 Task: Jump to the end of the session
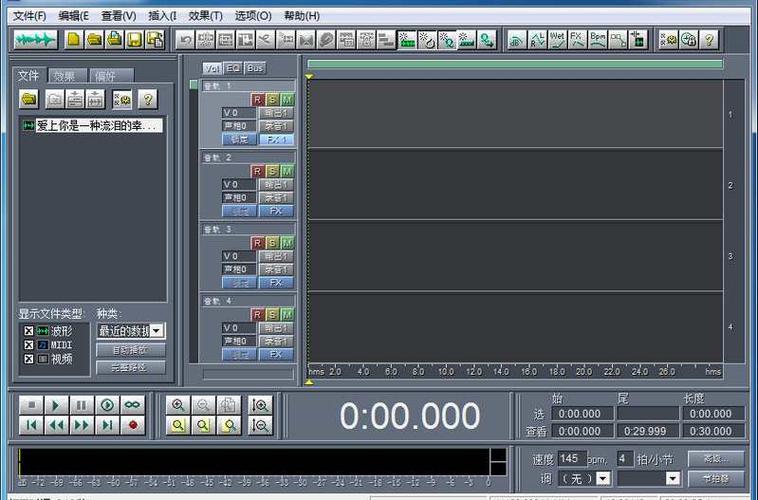coord(107,426)
